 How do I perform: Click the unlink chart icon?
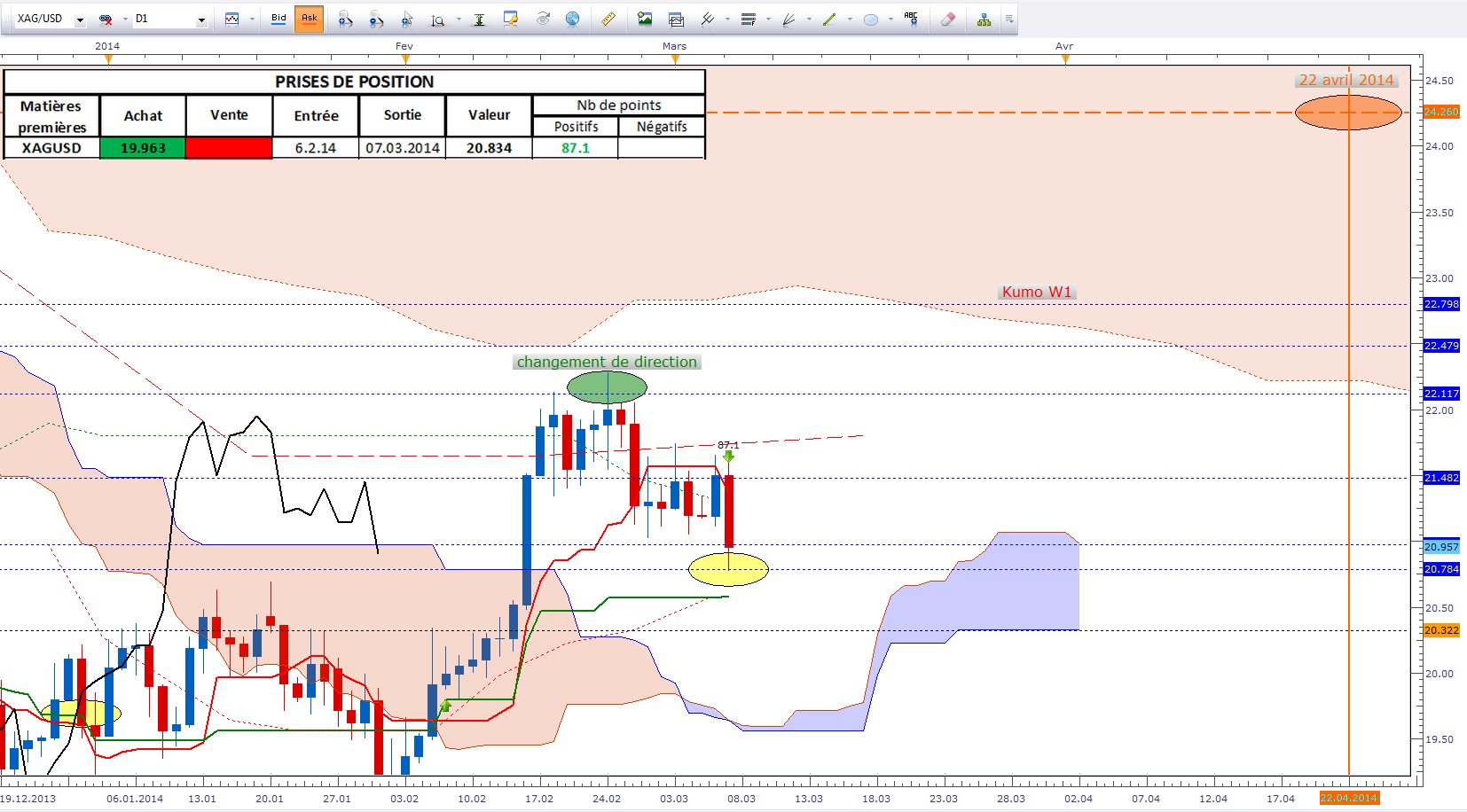click(x=106, y=20)
